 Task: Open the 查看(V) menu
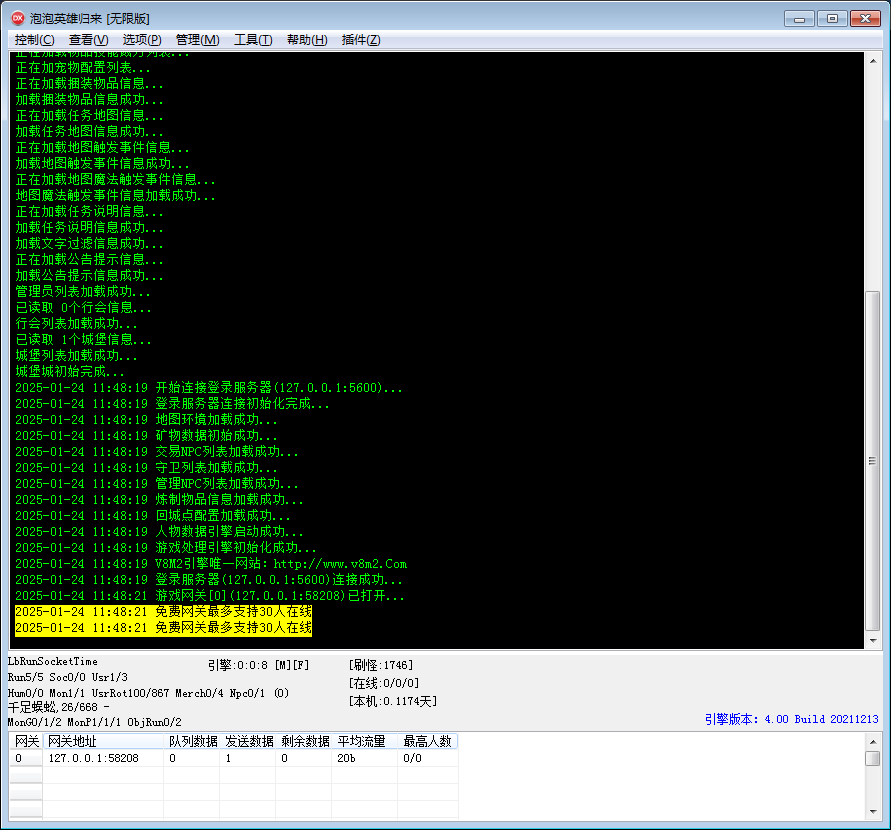point(89,40)
